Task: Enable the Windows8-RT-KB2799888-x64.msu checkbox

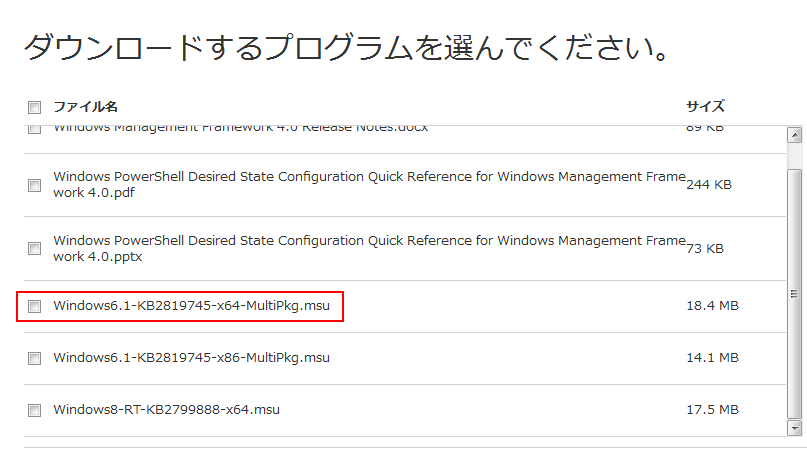Action: tap(35, 410)
